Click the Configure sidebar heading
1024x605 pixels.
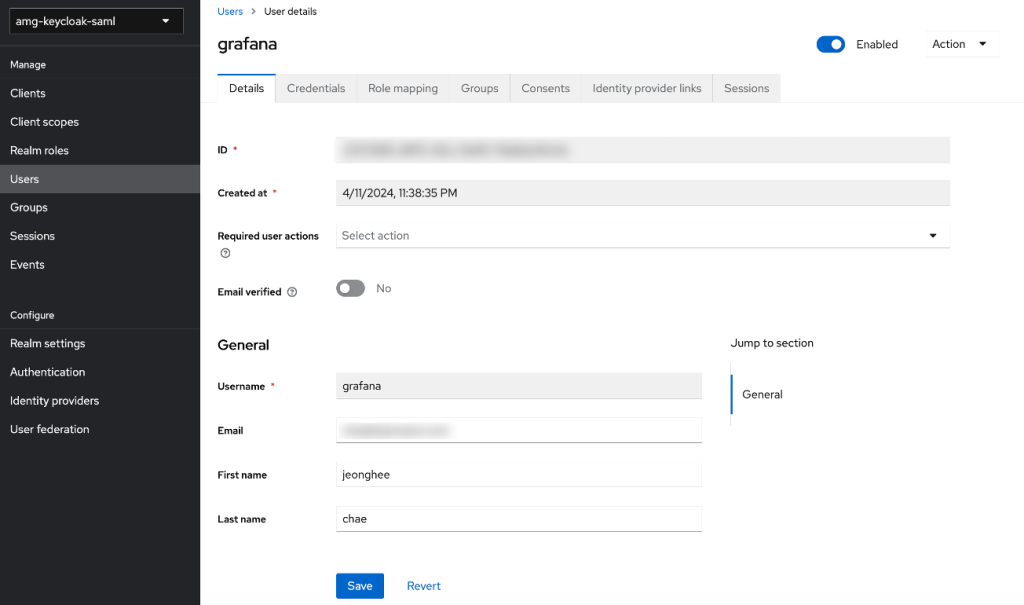coord(32,315)
